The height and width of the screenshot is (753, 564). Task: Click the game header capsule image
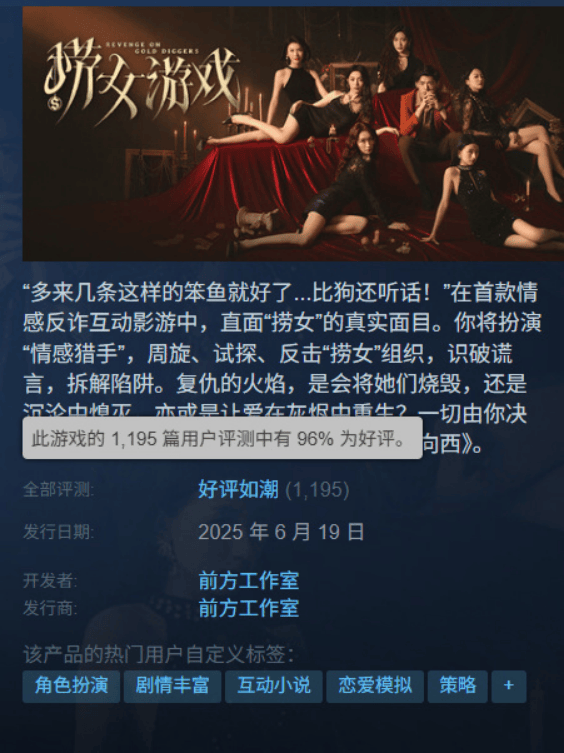point(293,134)
